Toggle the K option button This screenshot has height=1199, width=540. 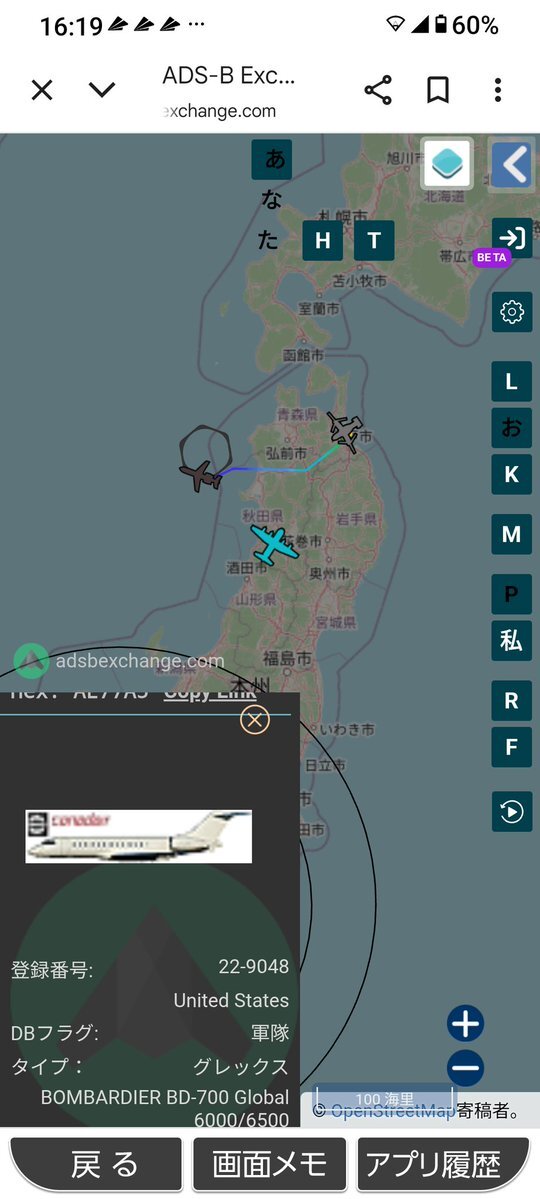(x=512, y=474)
